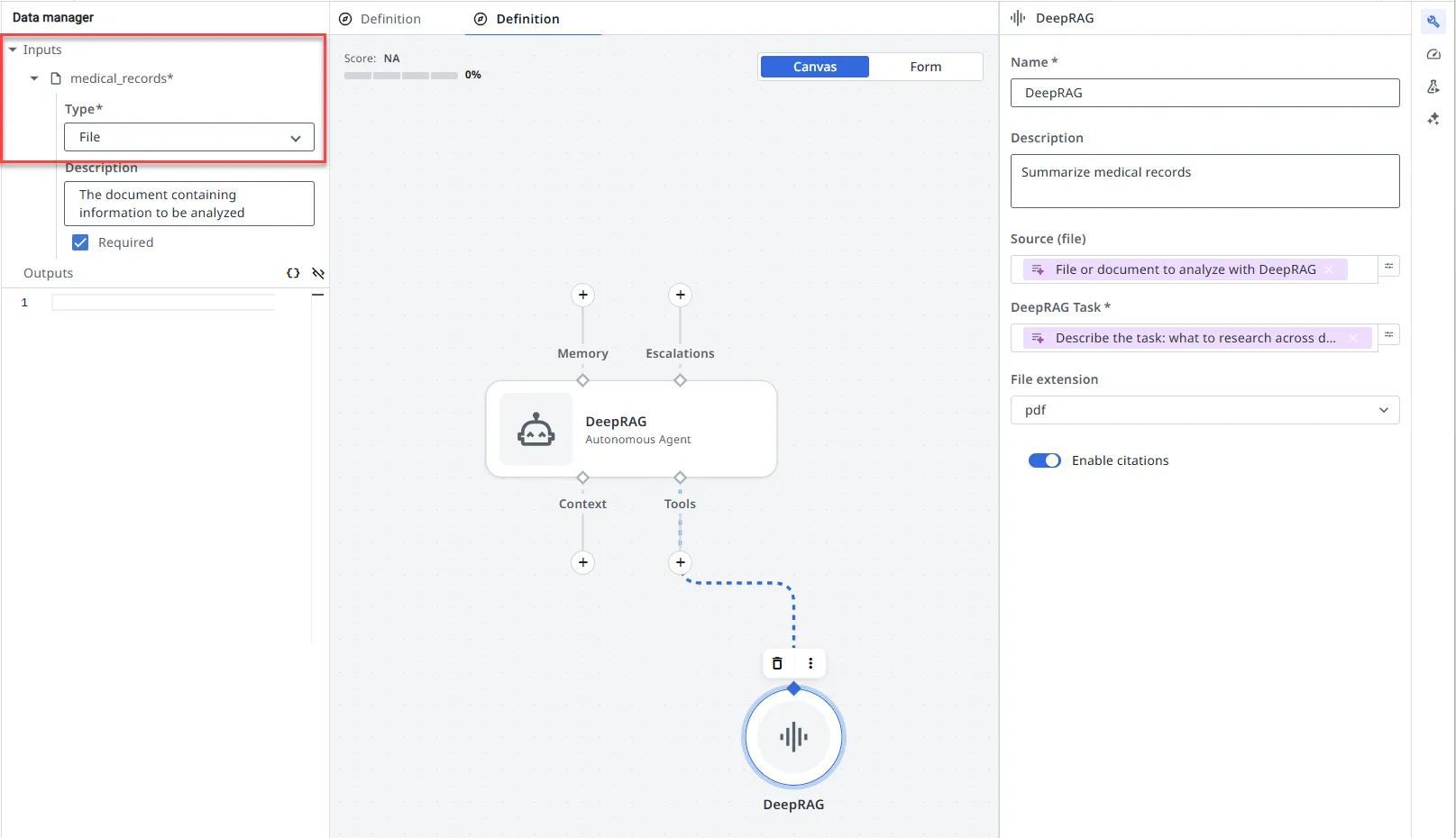
Task: Disable the Enable citations toggle
Action: click(x=1044, y=460)
